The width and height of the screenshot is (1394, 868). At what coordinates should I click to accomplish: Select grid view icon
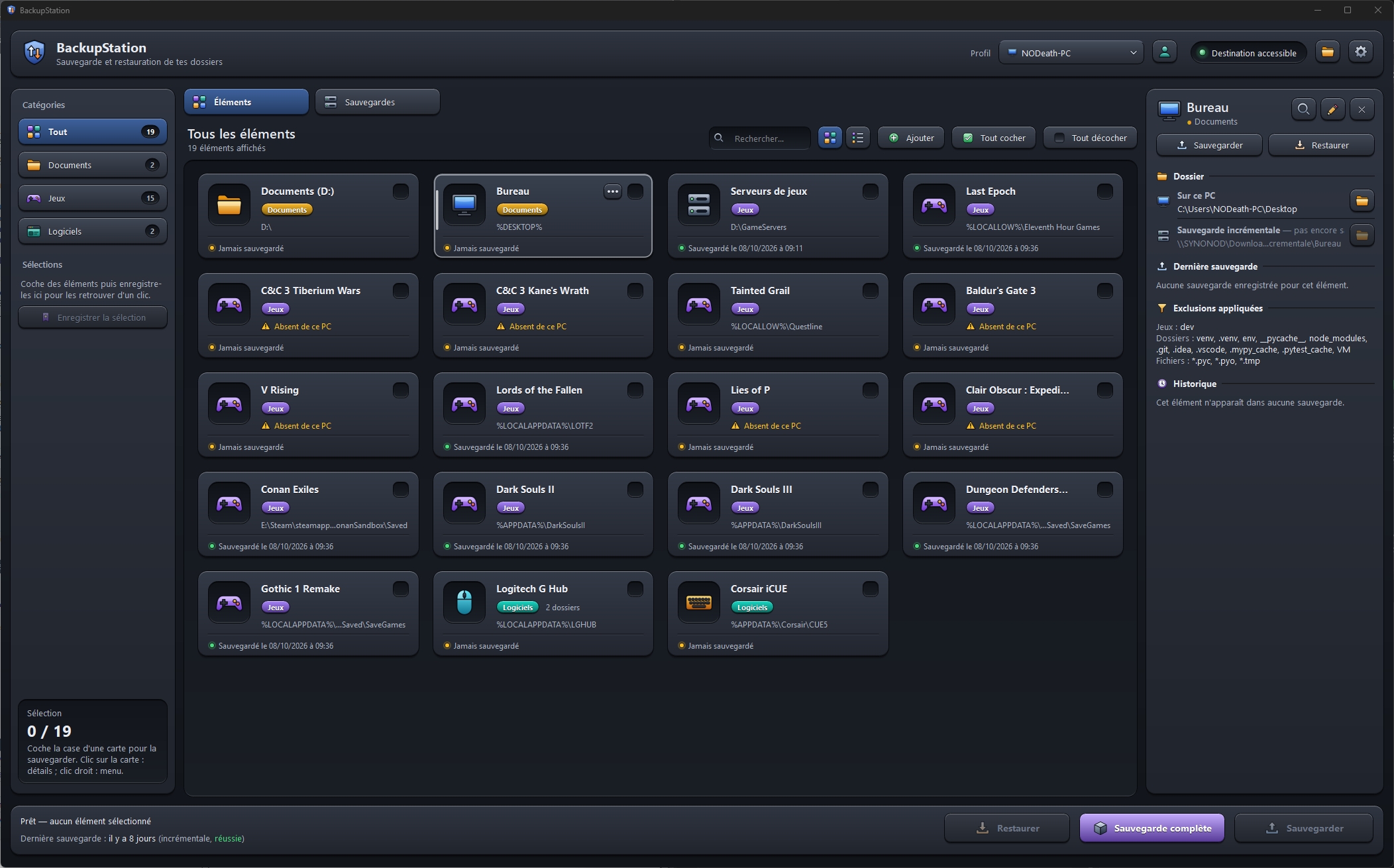pyautogui.click(x=830, y=138)
